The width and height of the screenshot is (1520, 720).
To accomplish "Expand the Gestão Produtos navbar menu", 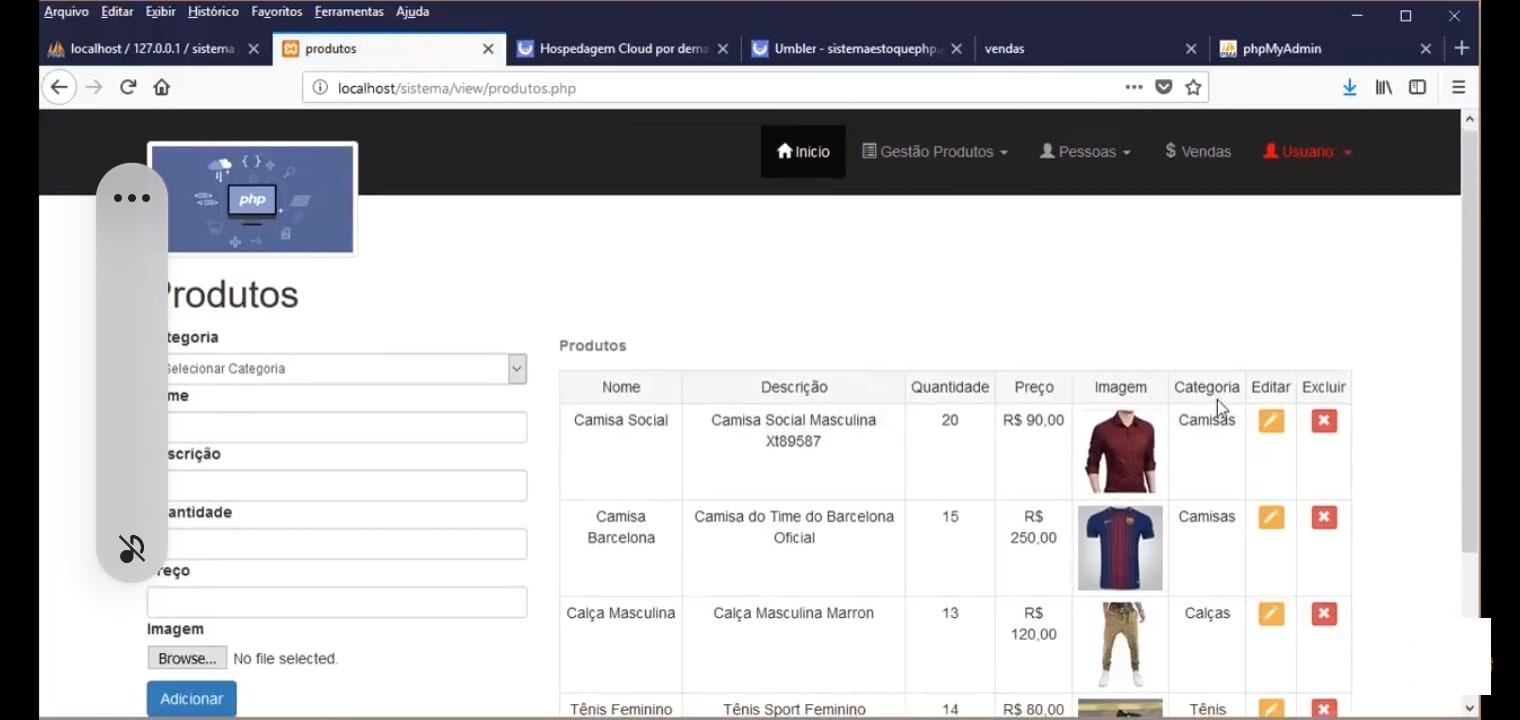I will [x=935, y=152].
